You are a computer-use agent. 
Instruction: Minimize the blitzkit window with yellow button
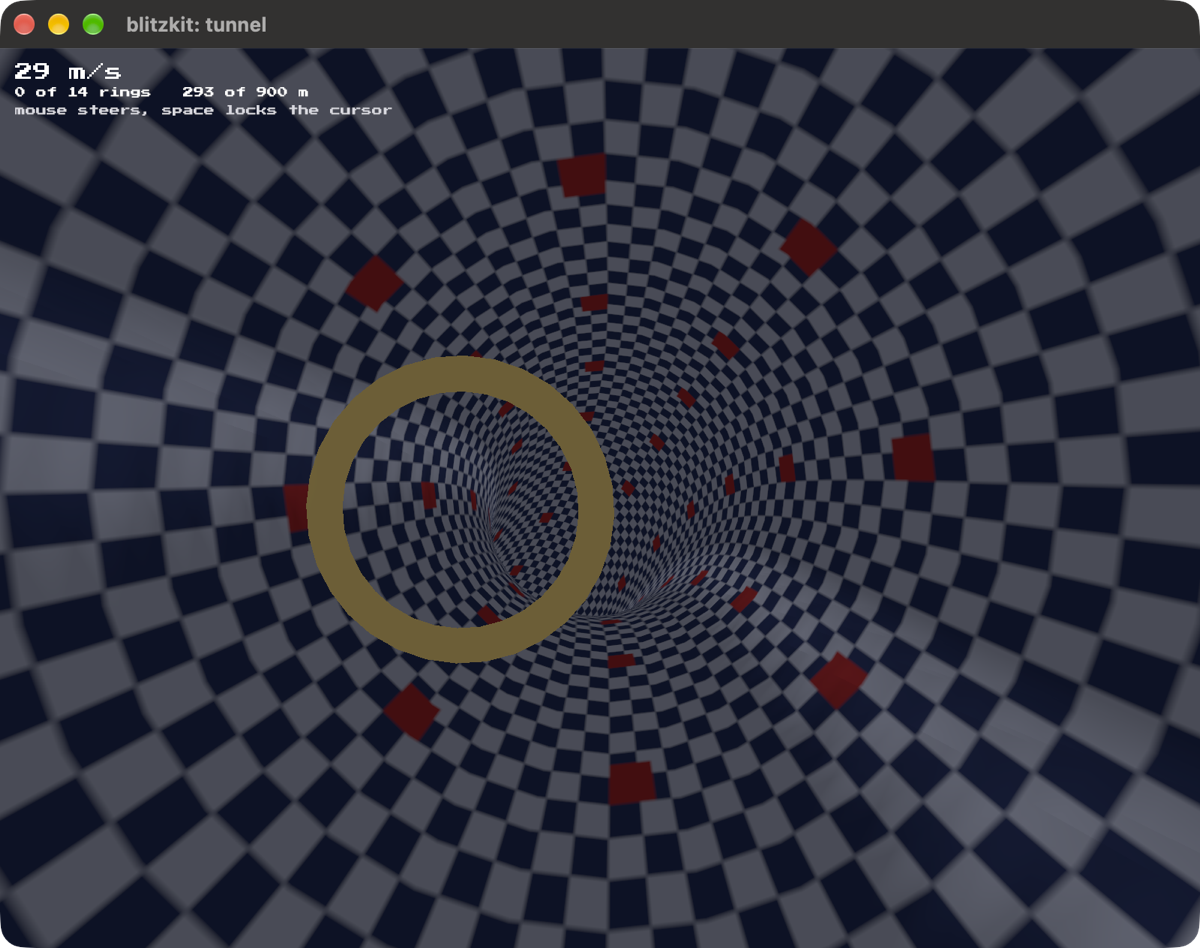[59, 24]
